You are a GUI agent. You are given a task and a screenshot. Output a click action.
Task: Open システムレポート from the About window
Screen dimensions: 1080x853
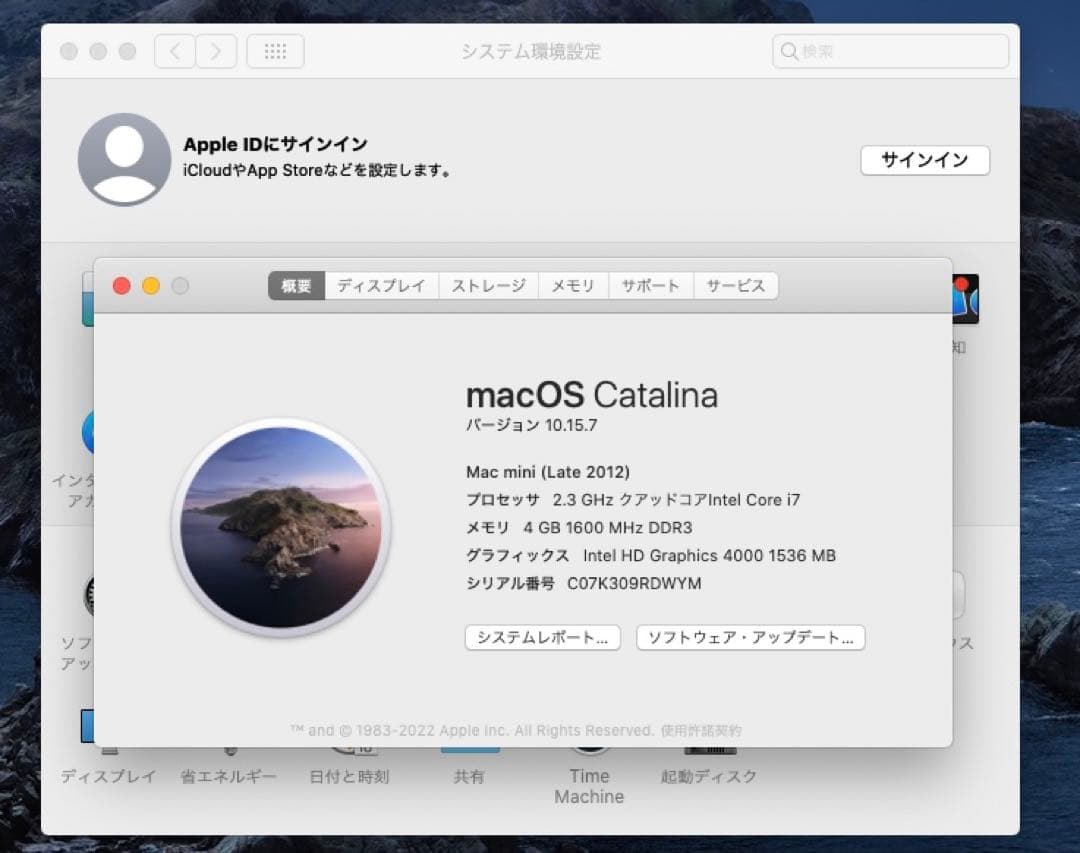click(x=543, y=637)
